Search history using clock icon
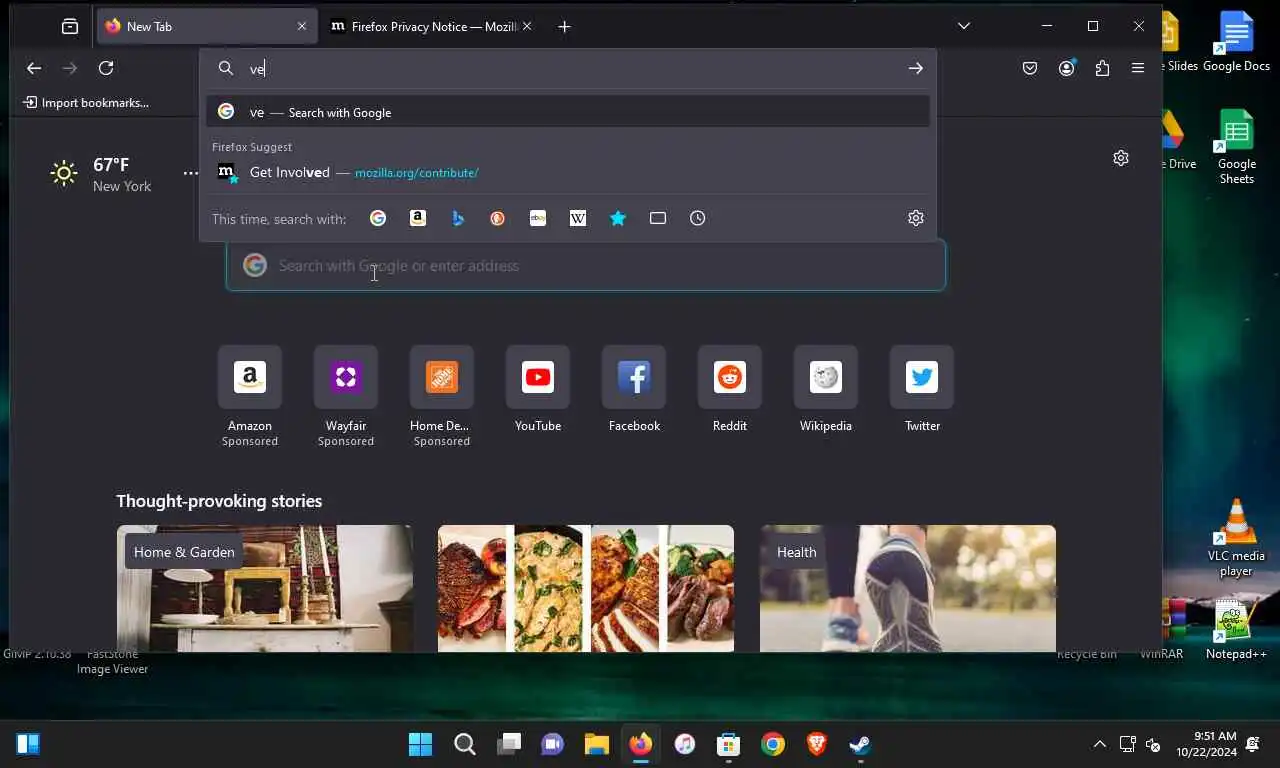1280x768 pixels. point(698,218)
